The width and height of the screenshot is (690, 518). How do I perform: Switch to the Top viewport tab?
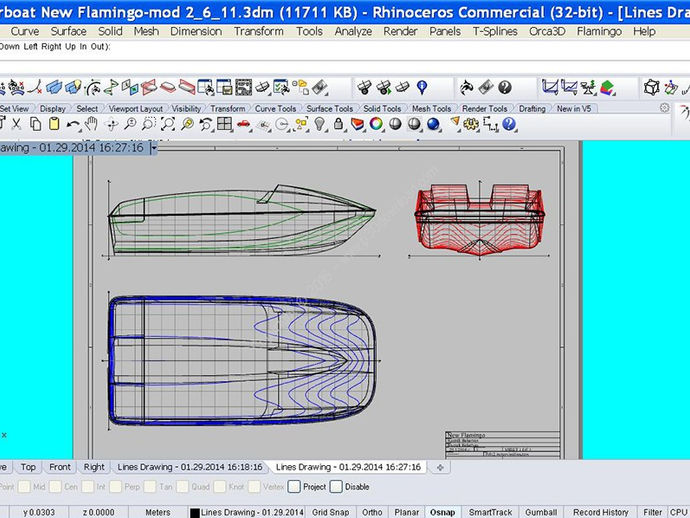(28, 467)
